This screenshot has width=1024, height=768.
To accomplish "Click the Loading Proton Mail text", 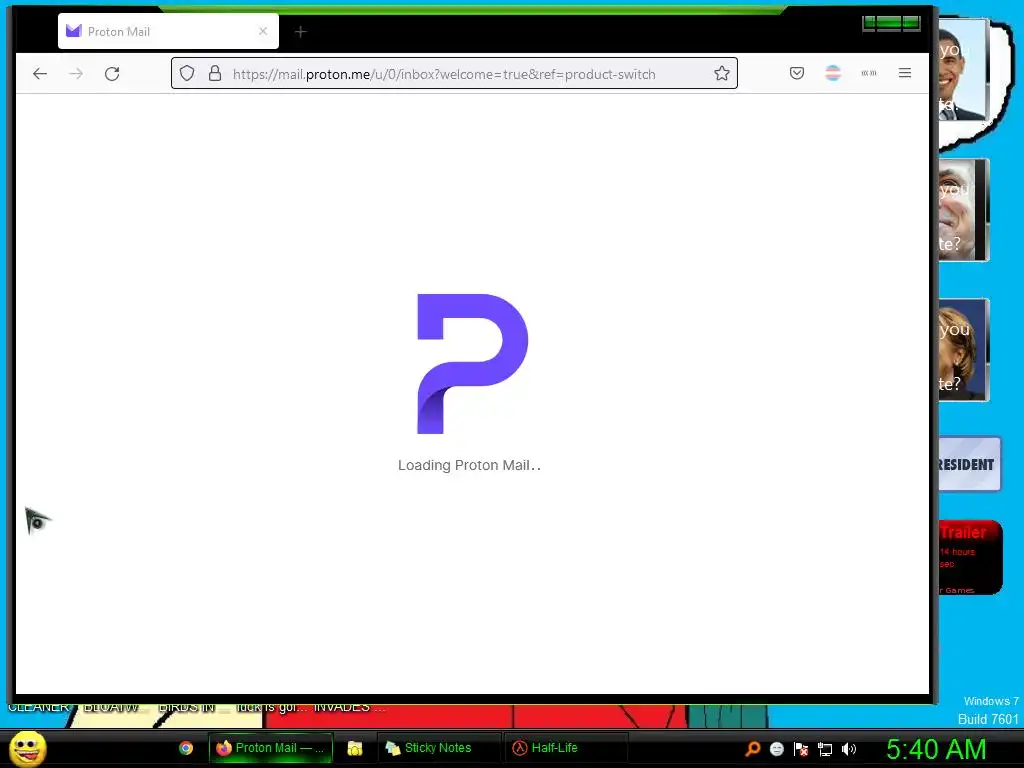I will click(x=470, y=465).
